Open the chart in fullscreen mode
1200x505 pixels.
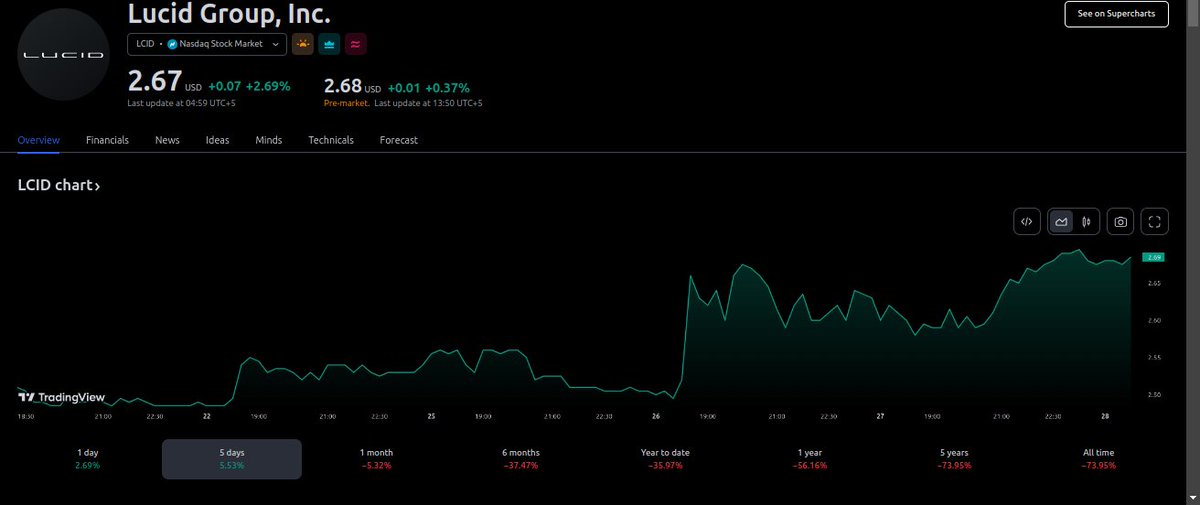click(1155, 222)
